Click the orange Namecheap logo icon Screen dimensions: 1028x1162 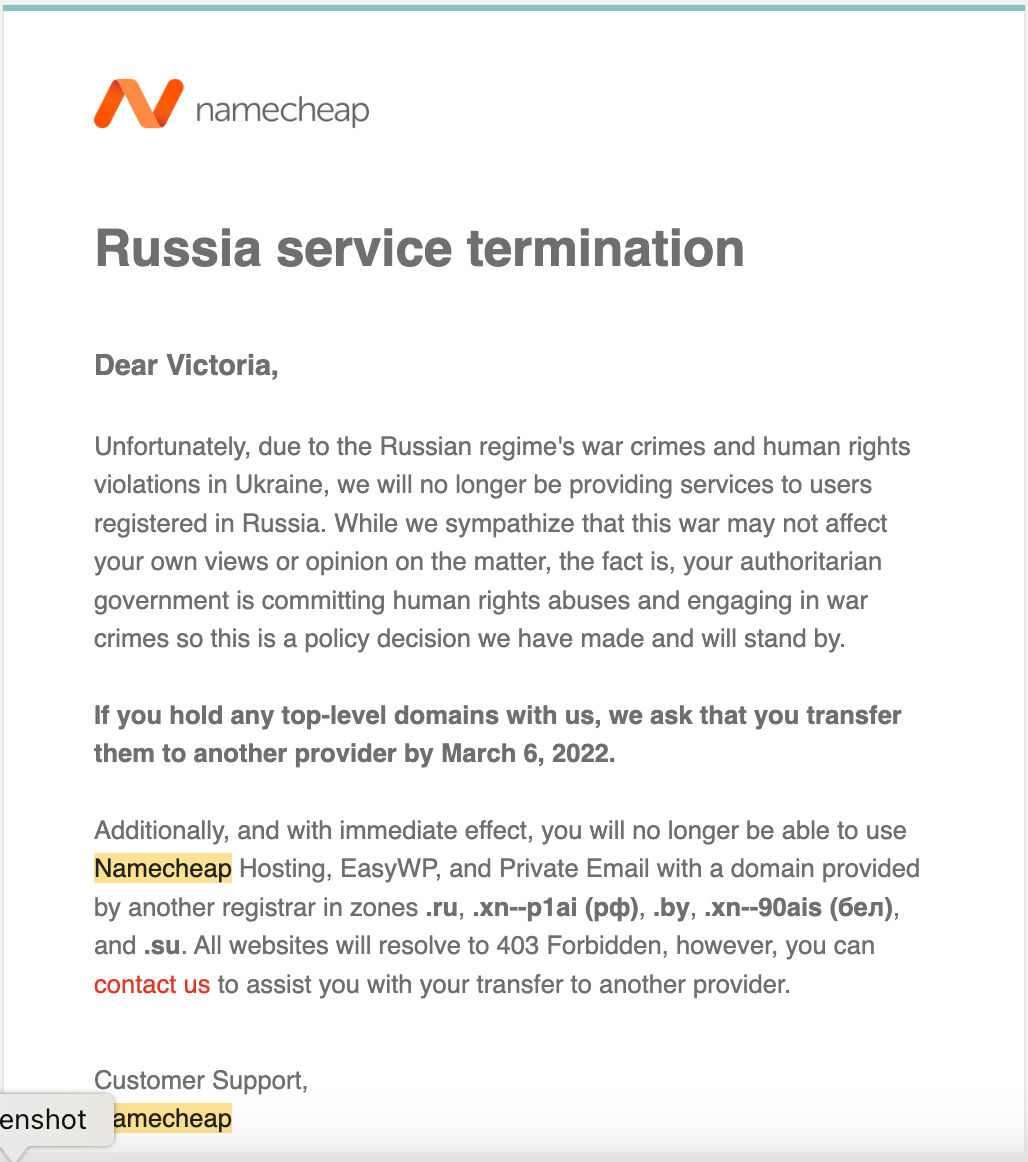pyautogui.click(x=138, y=104)
